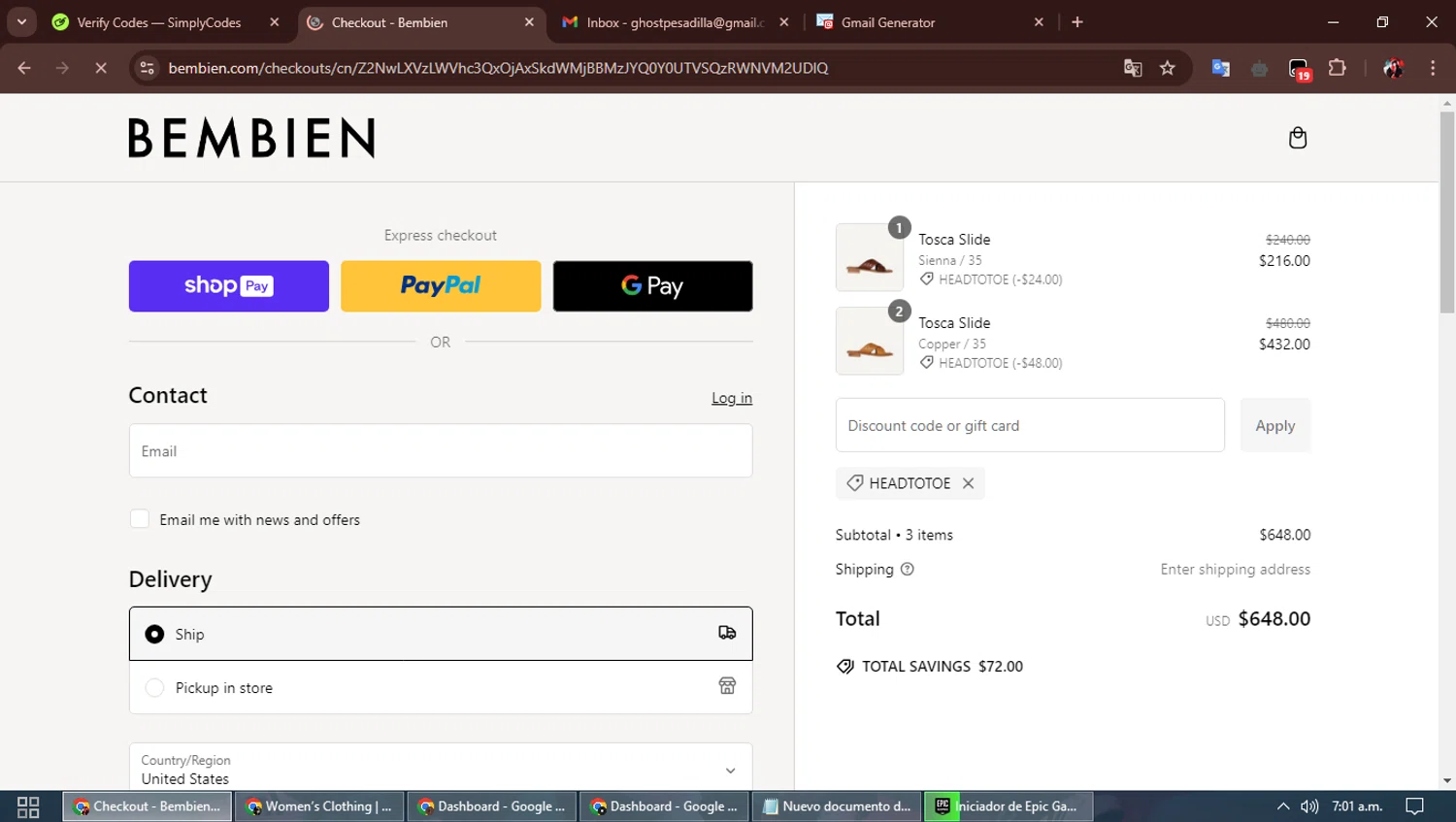Screen dimensions: 1456x822
Task: Go back to previous page
Action: [x=24, y=68]
